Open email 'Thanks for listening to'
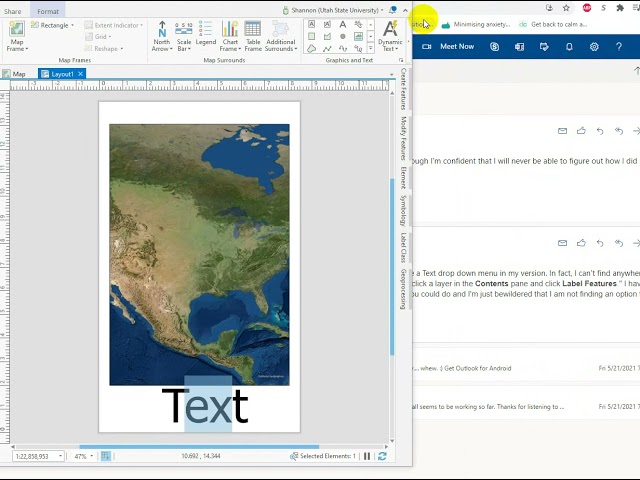This screenshot has height=480, width=640. pyautogui.click(x=526, y=407)
